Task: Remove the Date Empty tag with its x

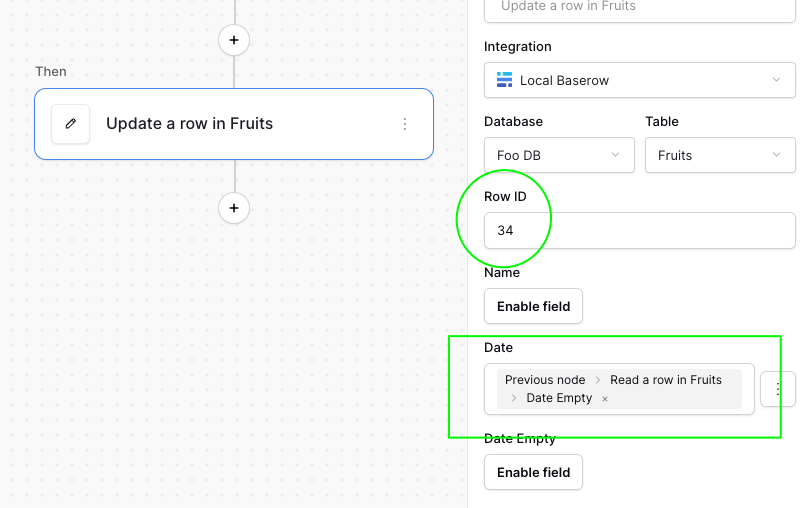Action: coord(605,399)
